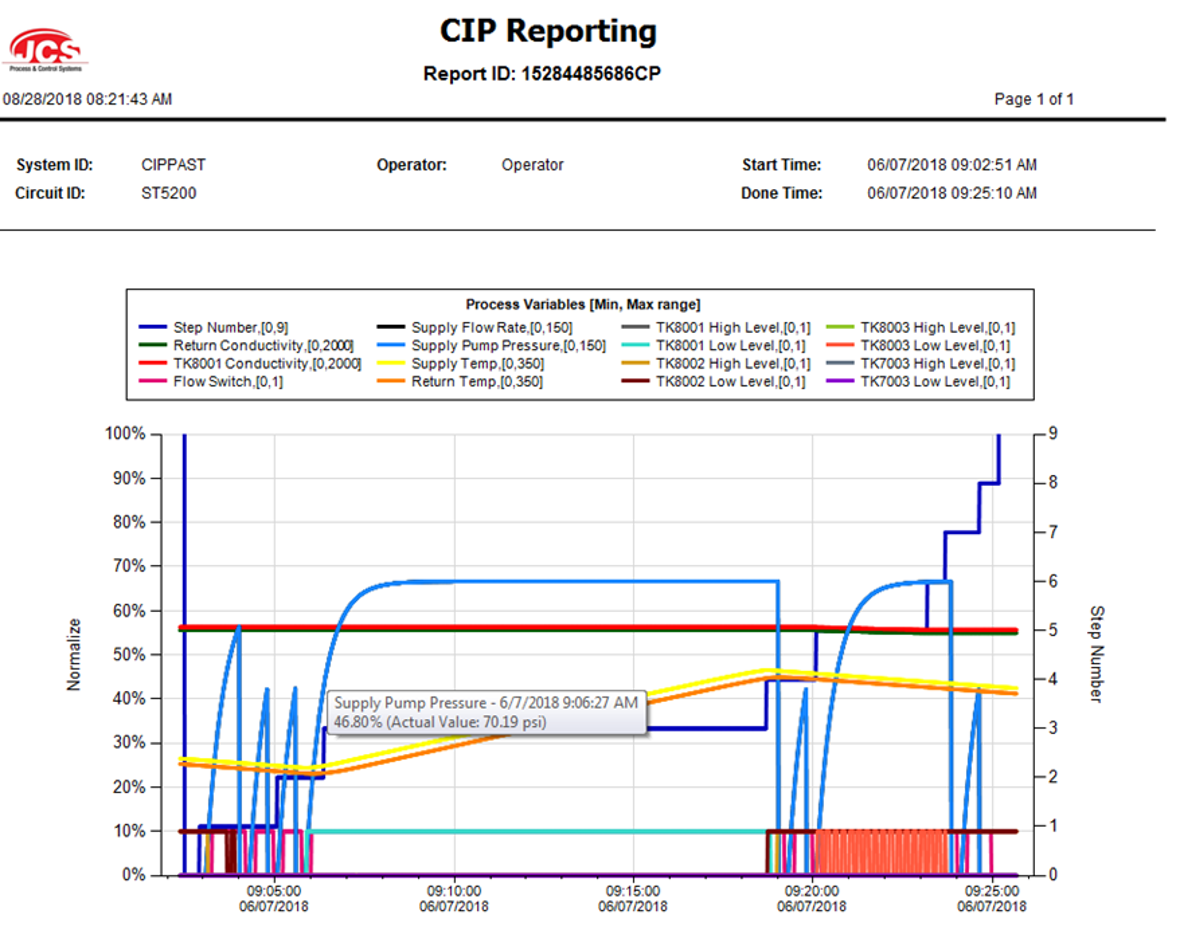Click the Step Number legend color line
The width and height of the screenshot is (1180, 938).
click(153, 327)
